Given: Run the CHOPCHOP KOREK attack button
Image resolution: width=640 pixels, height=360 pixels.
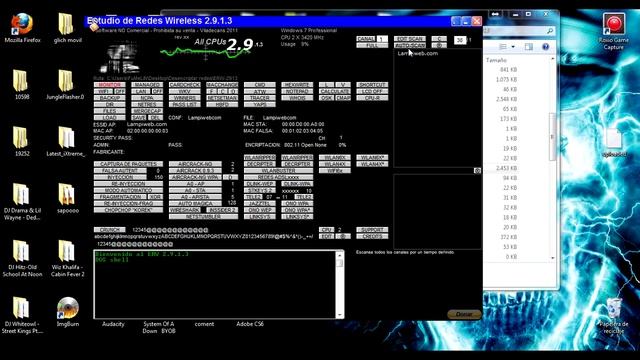Looking at the screenshot, I should pyautogui.click(x=128, y=210).
